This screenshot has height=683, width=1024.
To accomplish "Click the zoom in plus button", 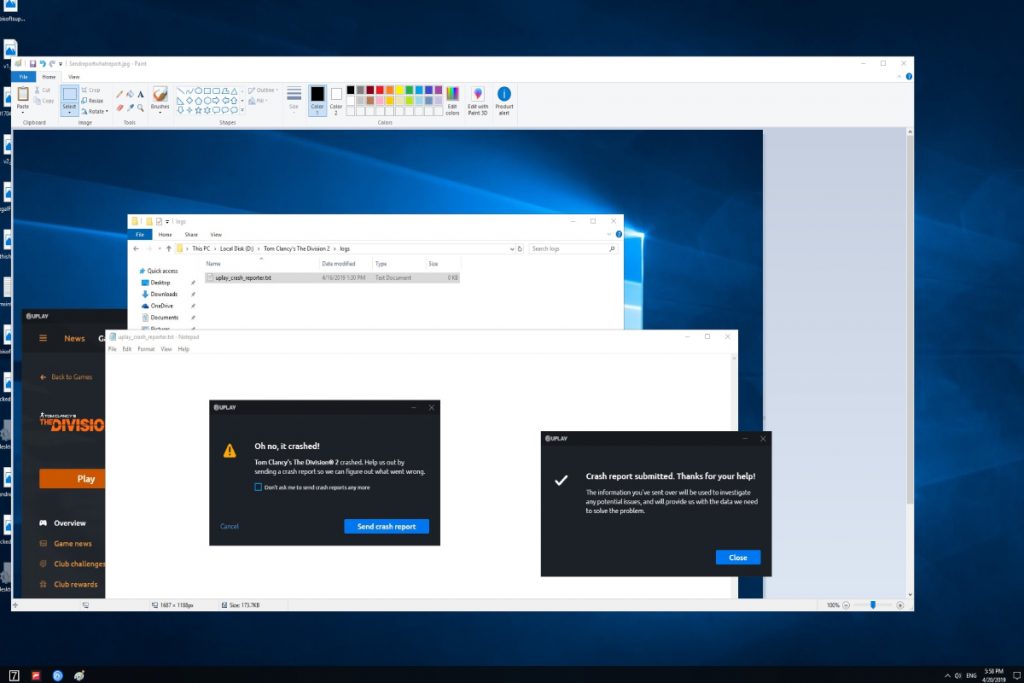I will pyautogui.click(x=900, y=605).
